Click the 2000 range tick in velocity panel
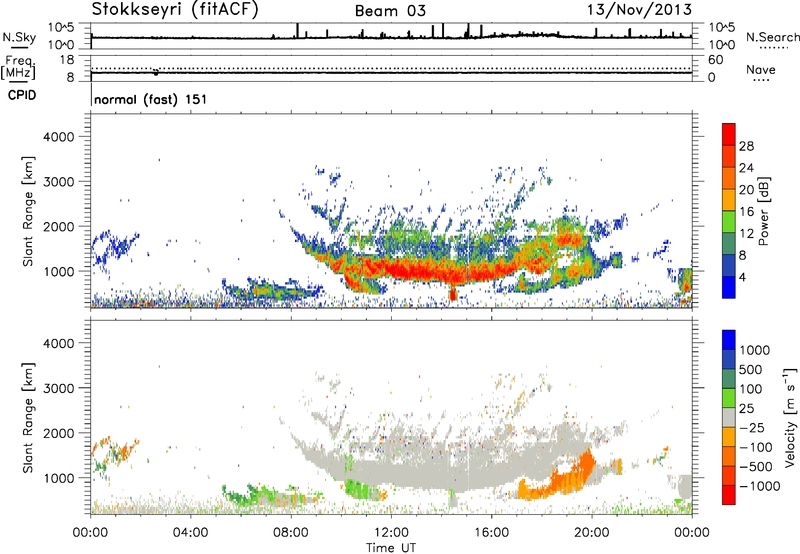 click(59, 433)
